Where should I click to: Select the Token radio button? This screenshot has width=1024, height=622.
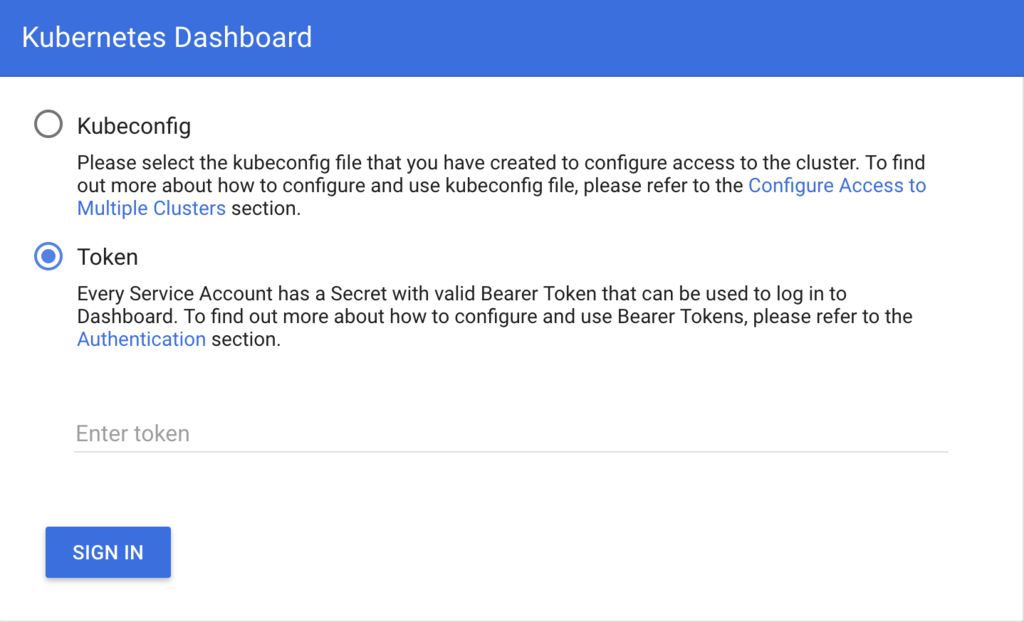point(48,257)
